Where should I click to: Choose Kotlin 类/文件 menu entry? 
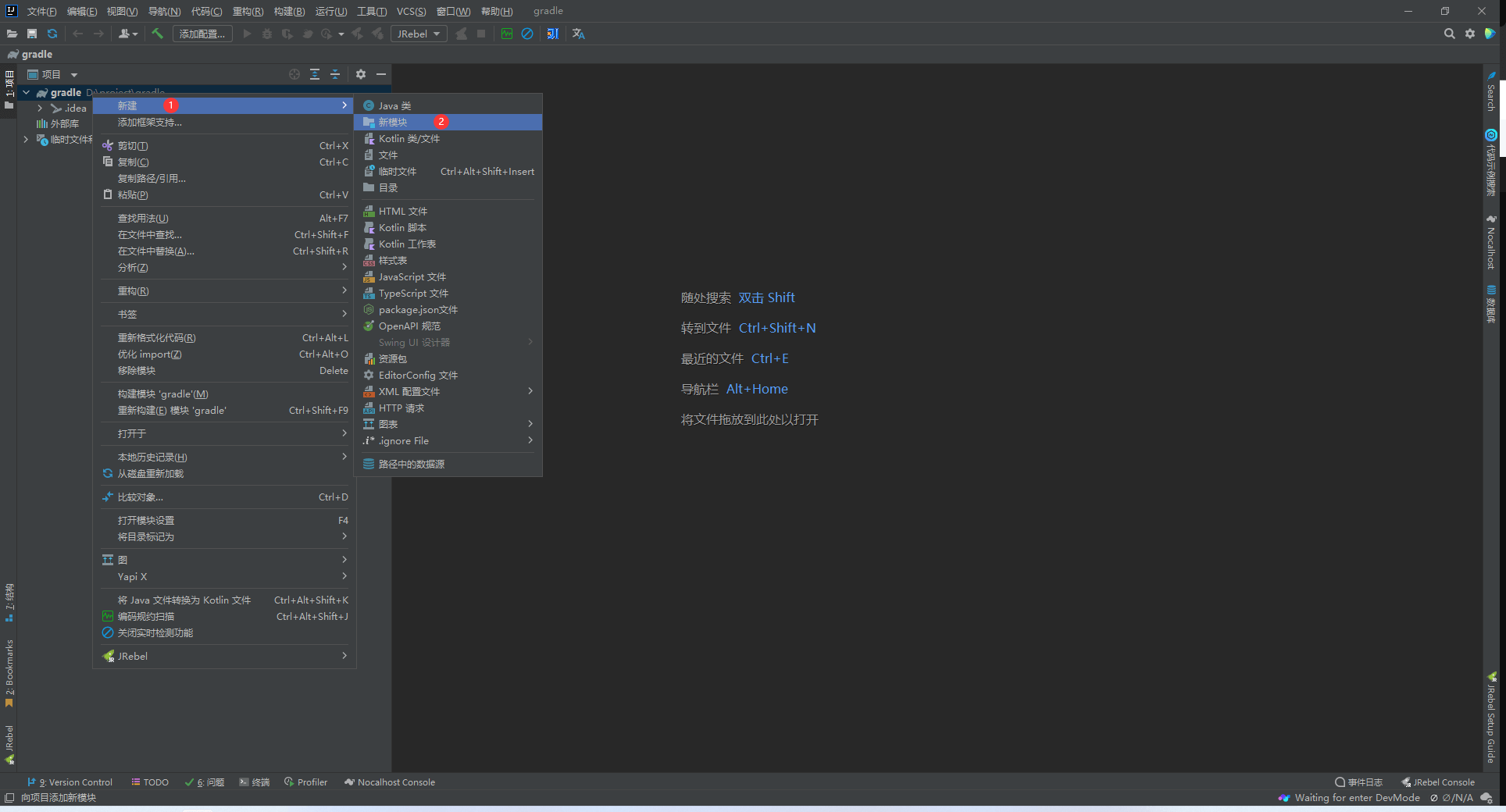tap(448, 138)
